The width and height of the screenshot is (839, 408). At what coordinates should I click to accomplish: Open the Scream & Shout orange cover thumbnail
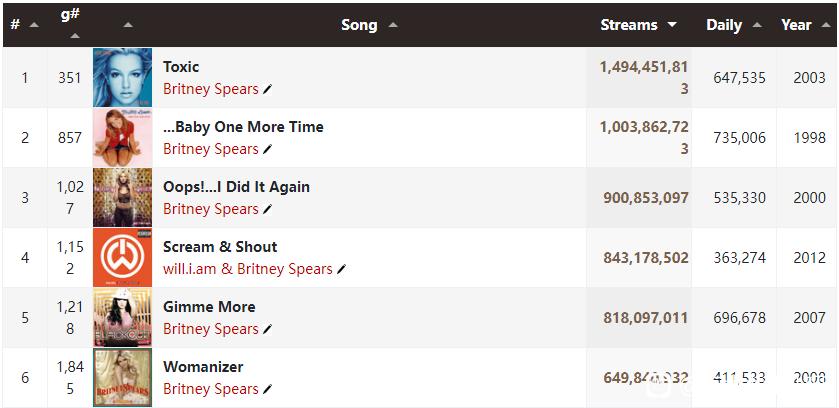point(123,257)
